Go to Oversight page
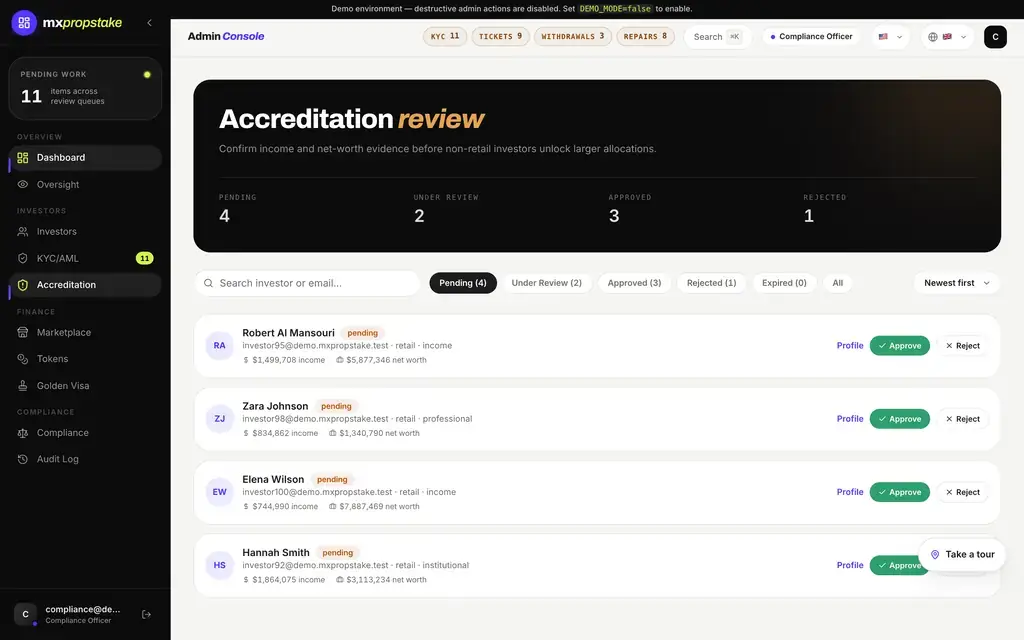The height and width of the screenshot is (640, 1024). point(85,184)
